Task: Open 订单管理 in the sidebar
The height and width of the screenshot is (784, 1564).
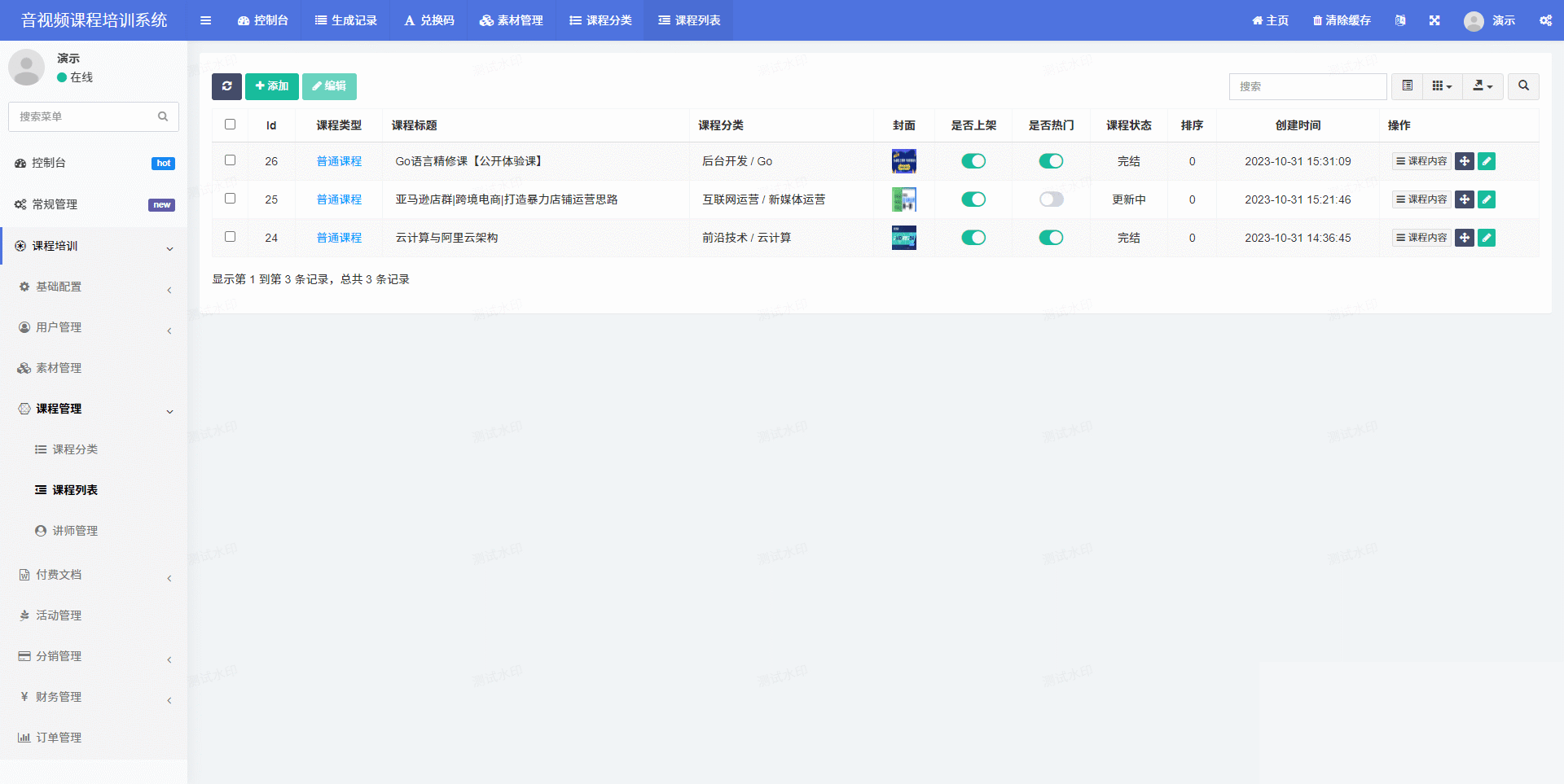Action: click(x=94, y=738)
